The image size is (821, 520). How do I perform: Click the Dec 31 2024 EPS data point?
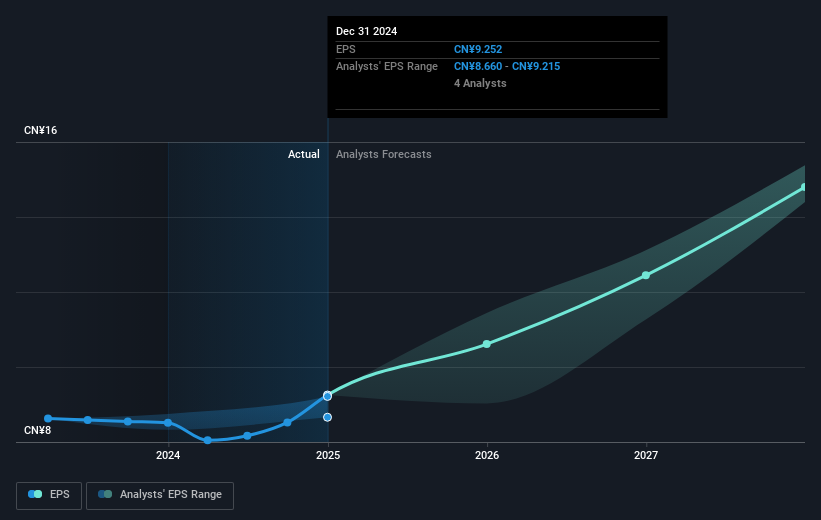pyautogui.click(x=327, y=396)
